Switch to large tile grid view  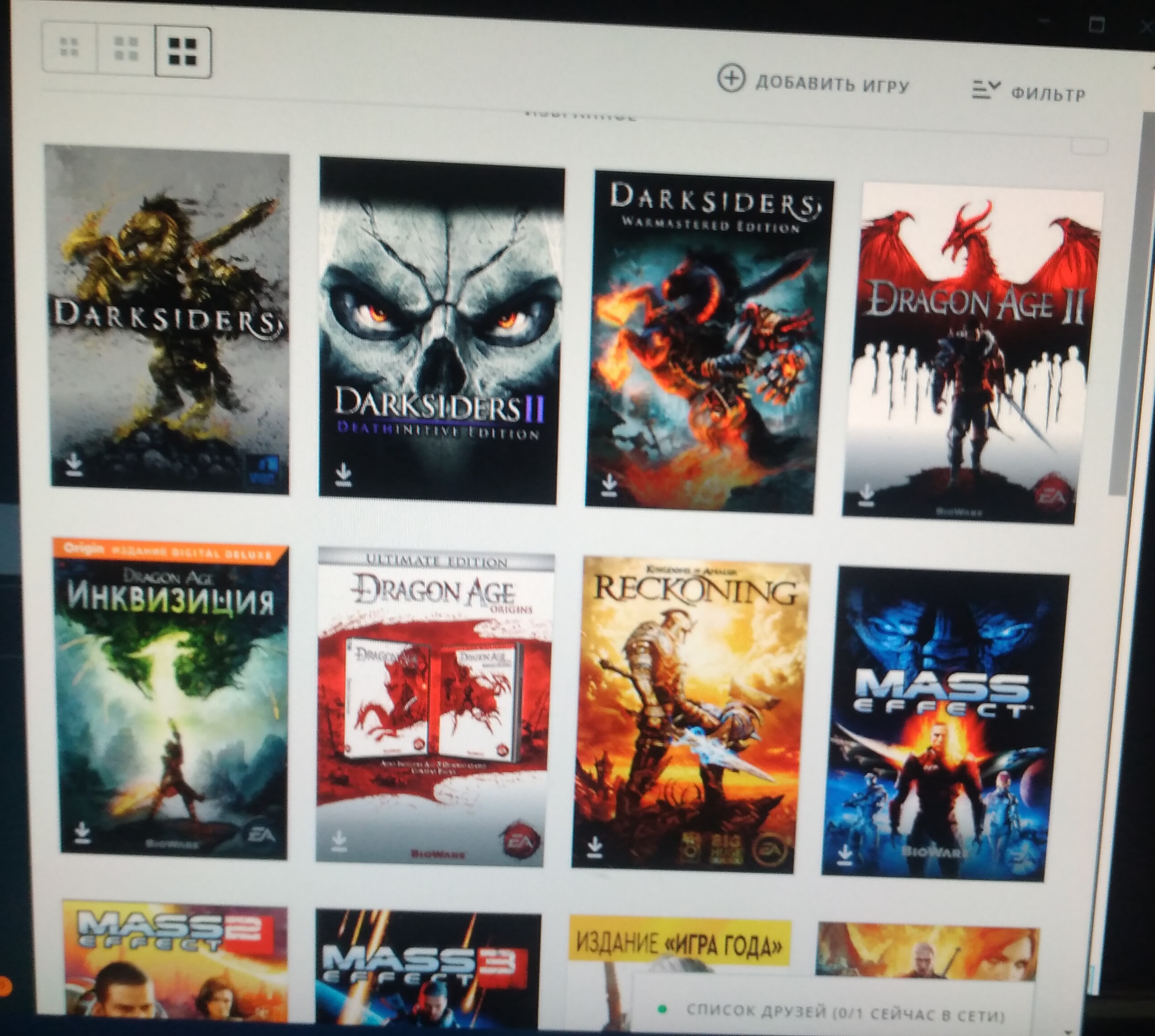184,51
